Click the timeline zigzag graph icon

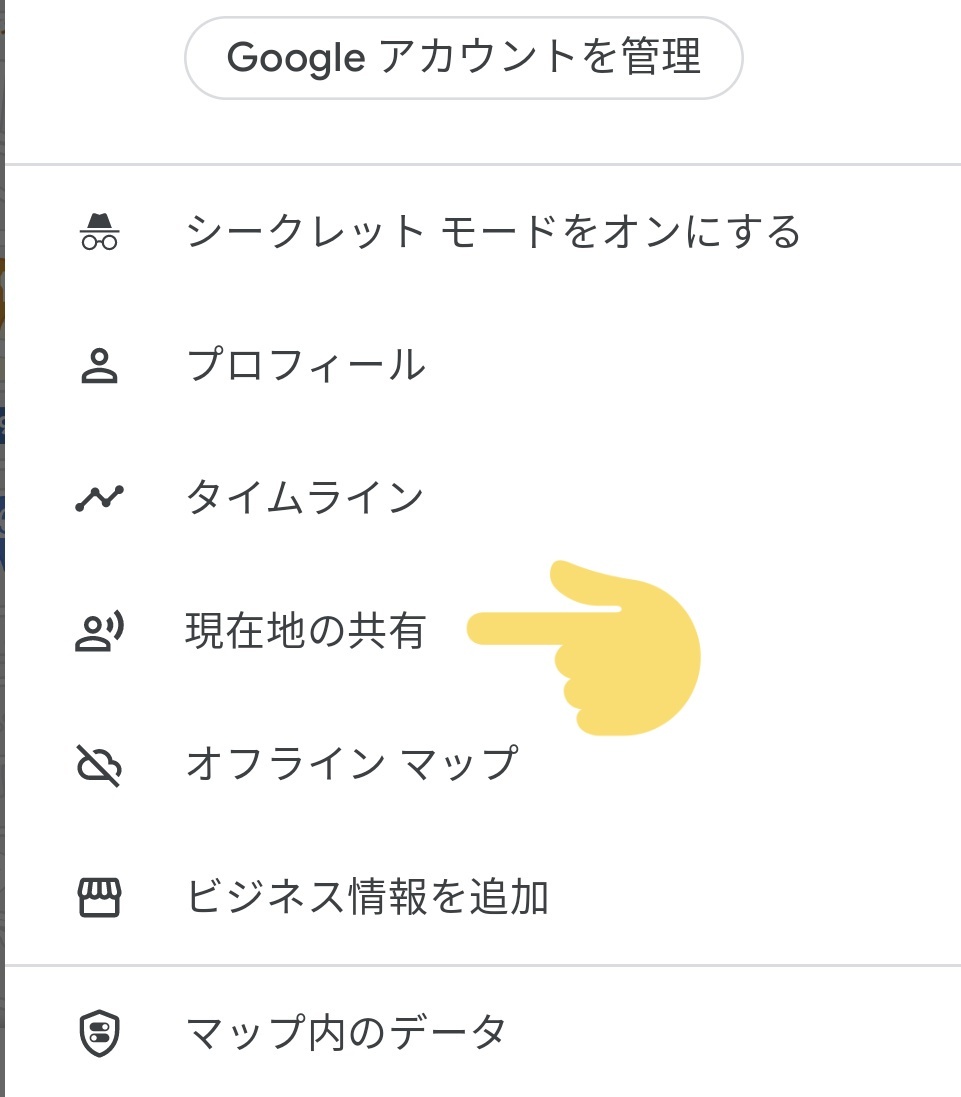(99, 498)
